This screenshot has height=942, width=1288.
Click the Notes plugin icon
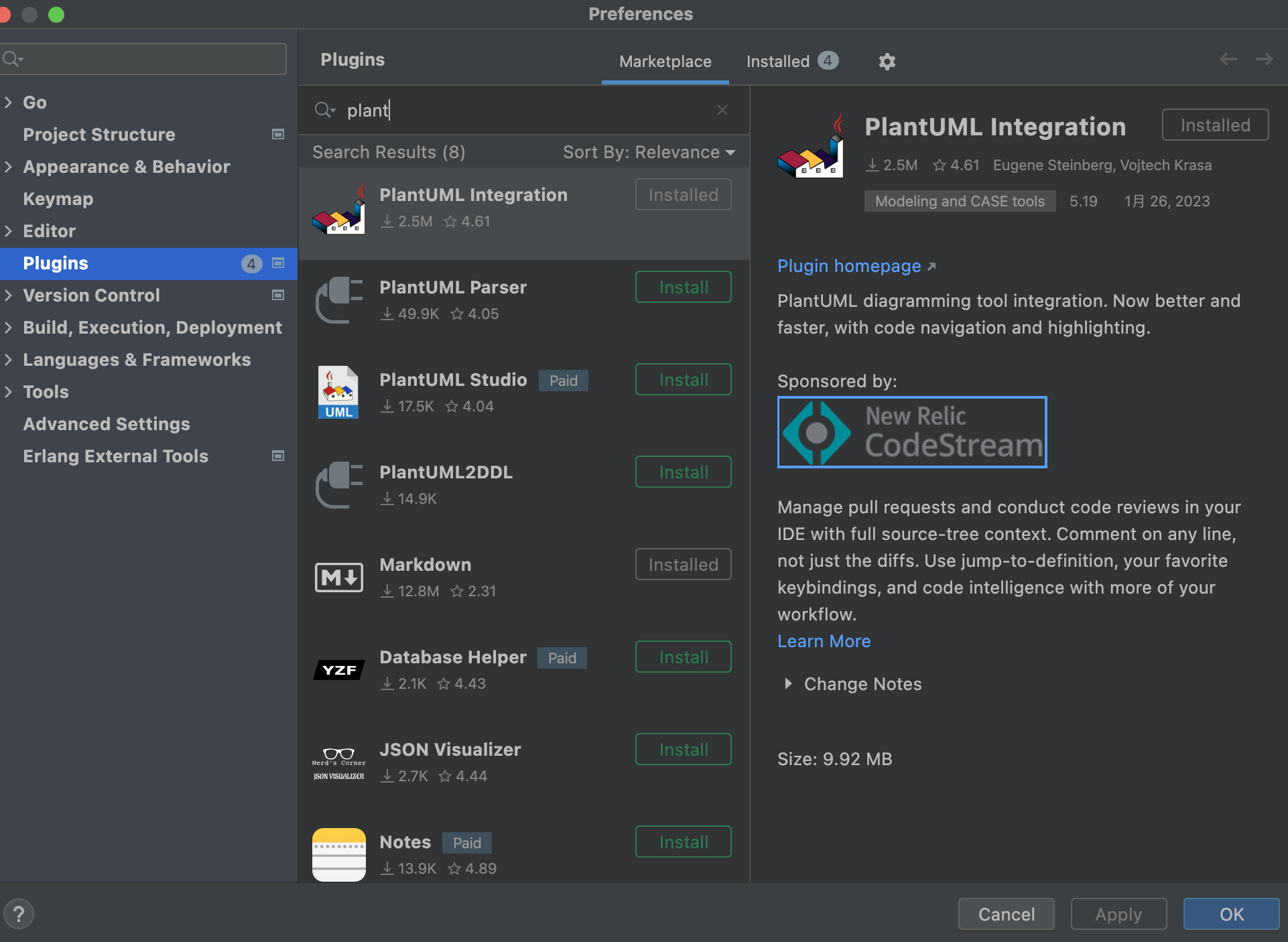pyautogui.click(x=338, y=855)
